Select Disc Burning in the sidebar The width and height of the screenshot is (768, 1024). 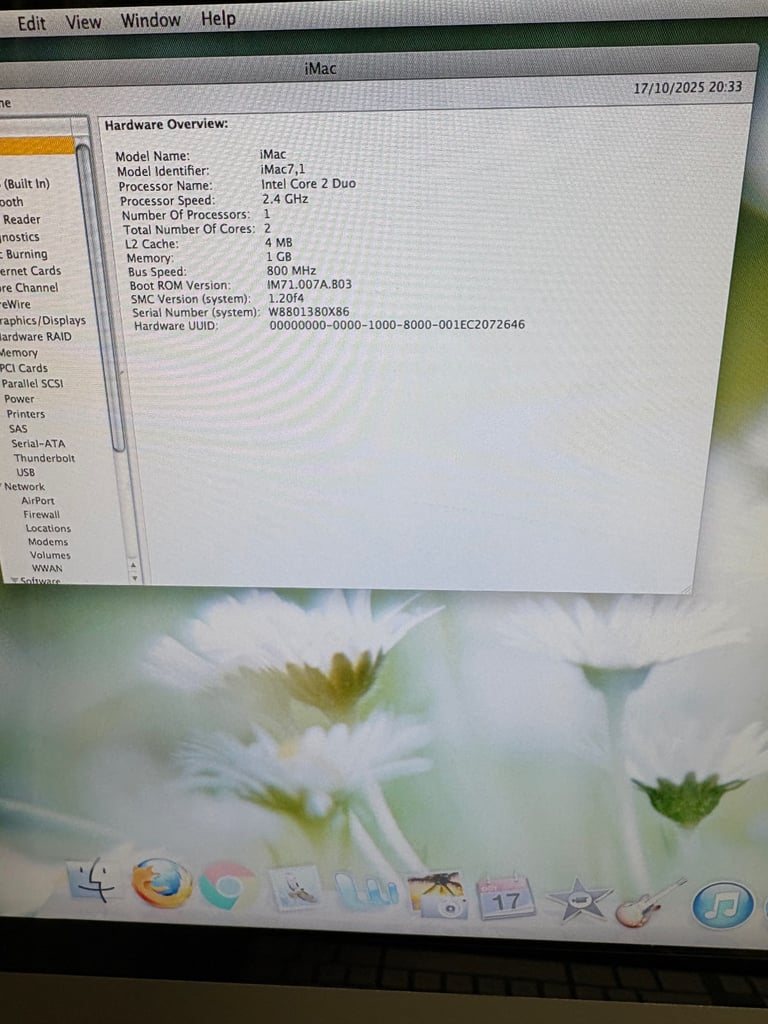24,254
